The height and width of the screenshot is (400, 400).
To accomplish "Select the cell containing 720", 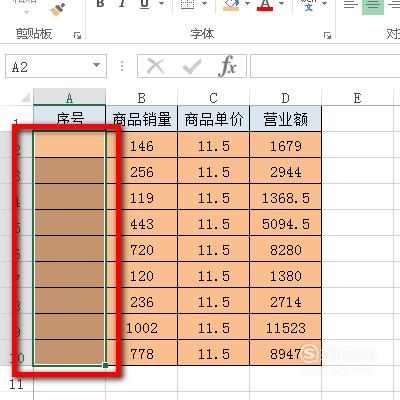I will coord(142,249).
